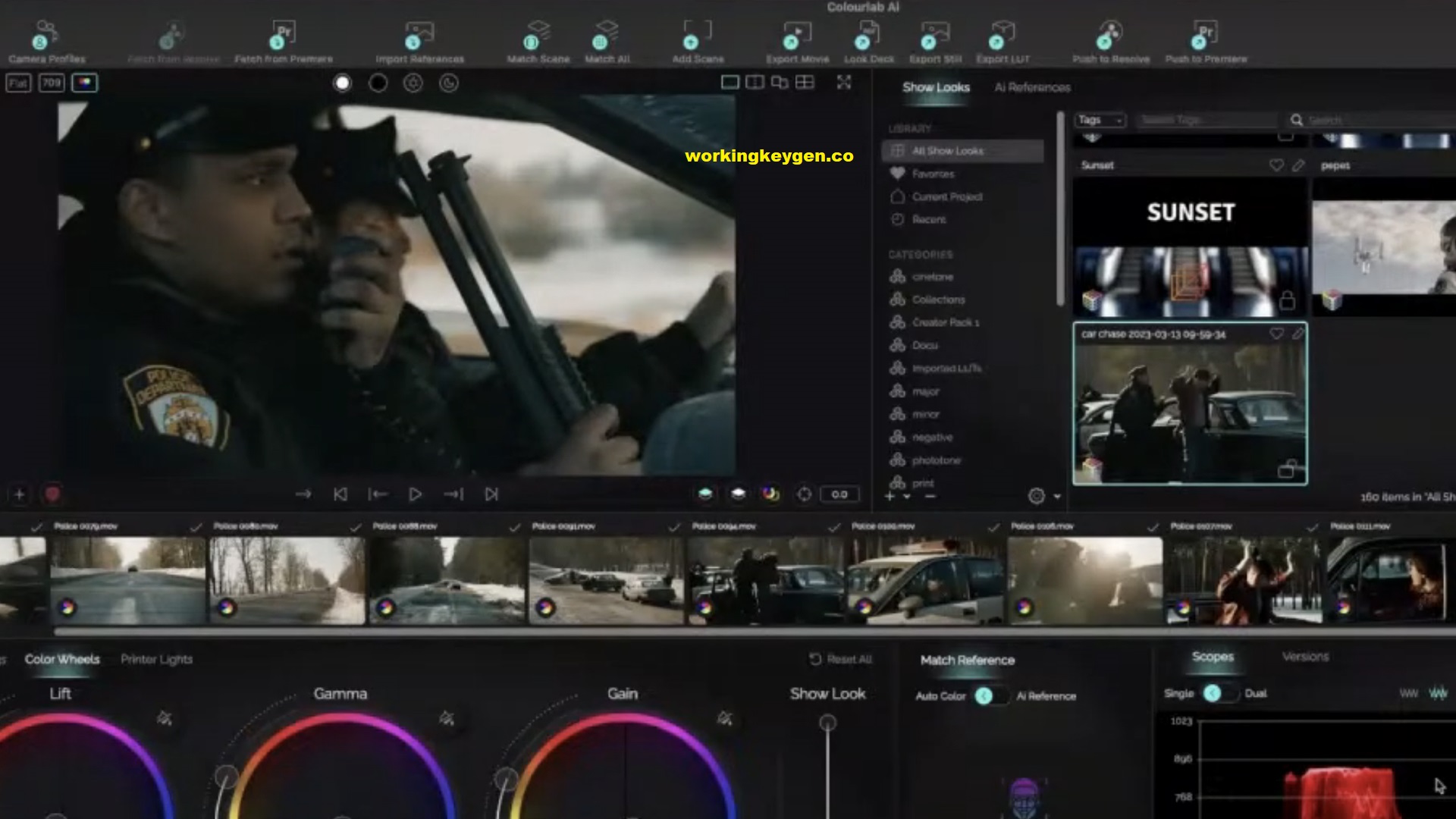Screen dimensions: 1456x819
Task: Open the Tags dropdown
Action: click(x=1098, y=120)
